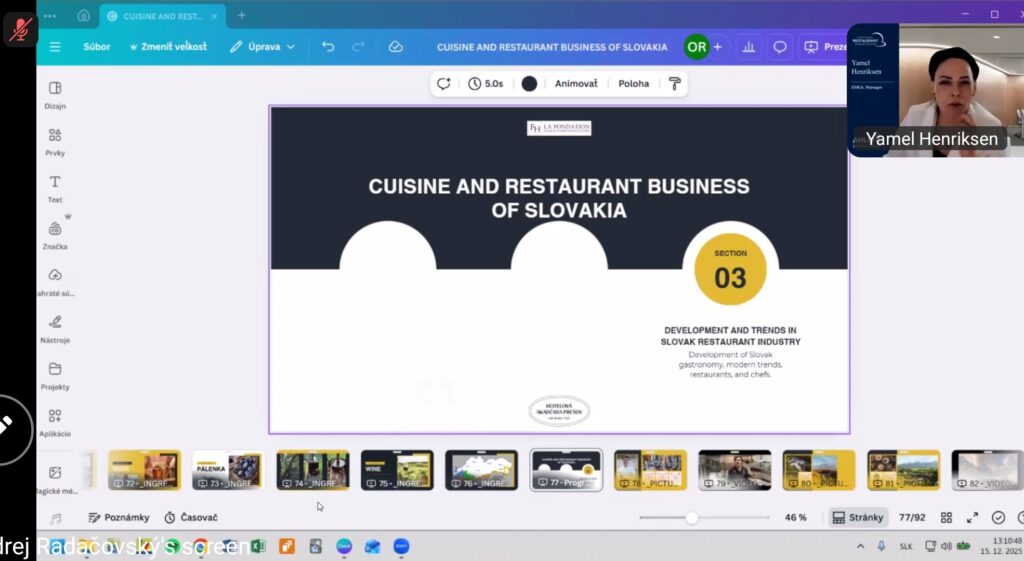Click the cloud save status icon
1024x561 pixels.
396,47
